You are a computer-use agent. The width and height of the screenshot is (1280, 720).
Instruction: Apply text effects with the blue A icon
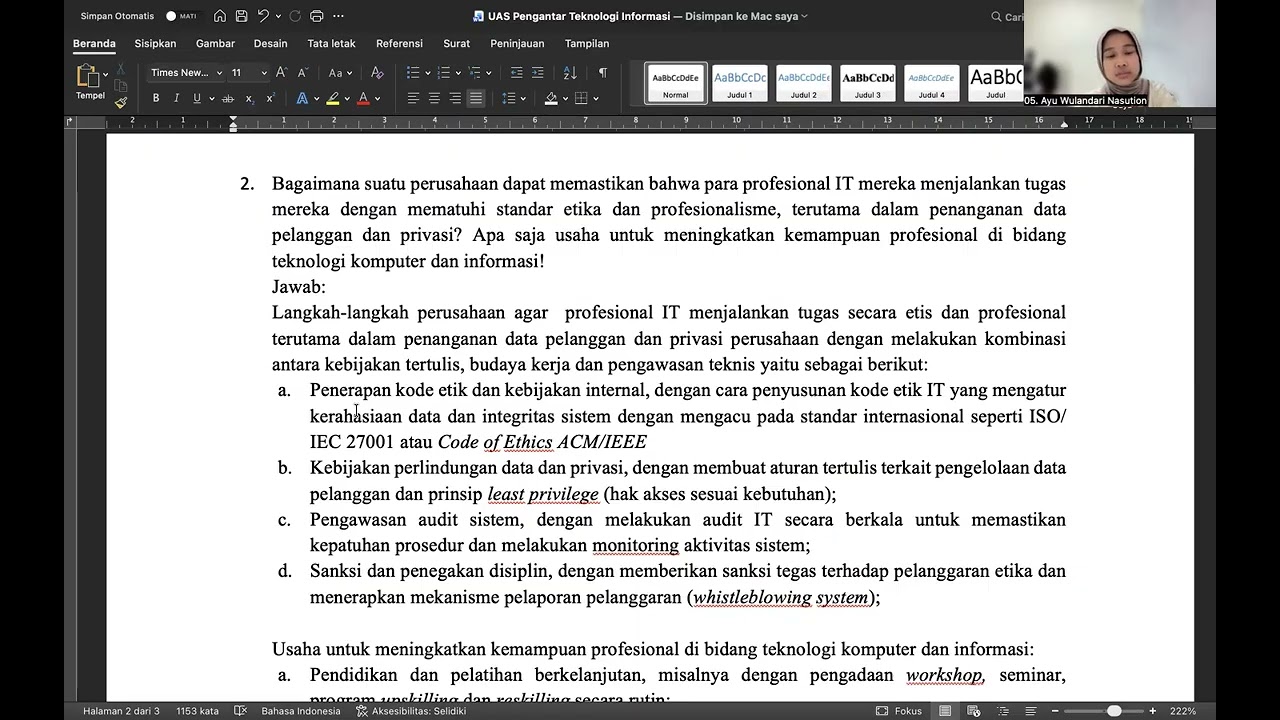(x=302, y=98)
